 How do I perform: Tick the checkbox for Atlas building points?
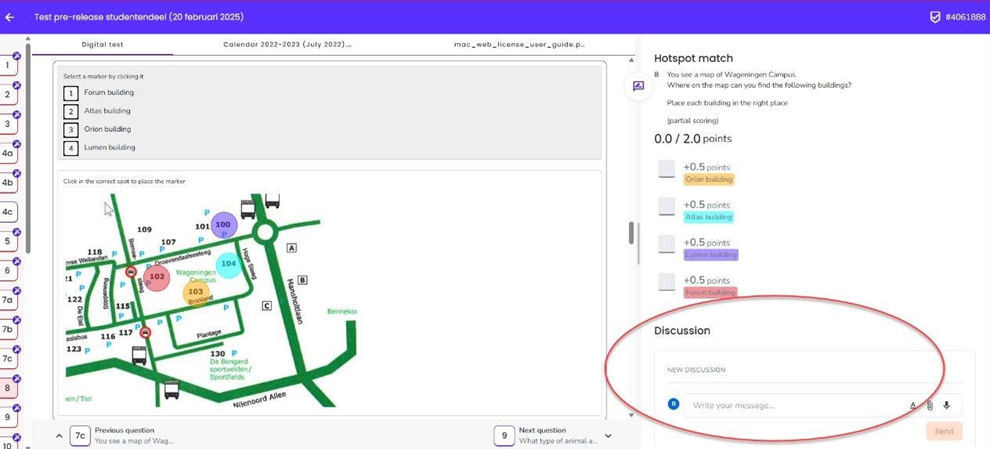666,207
